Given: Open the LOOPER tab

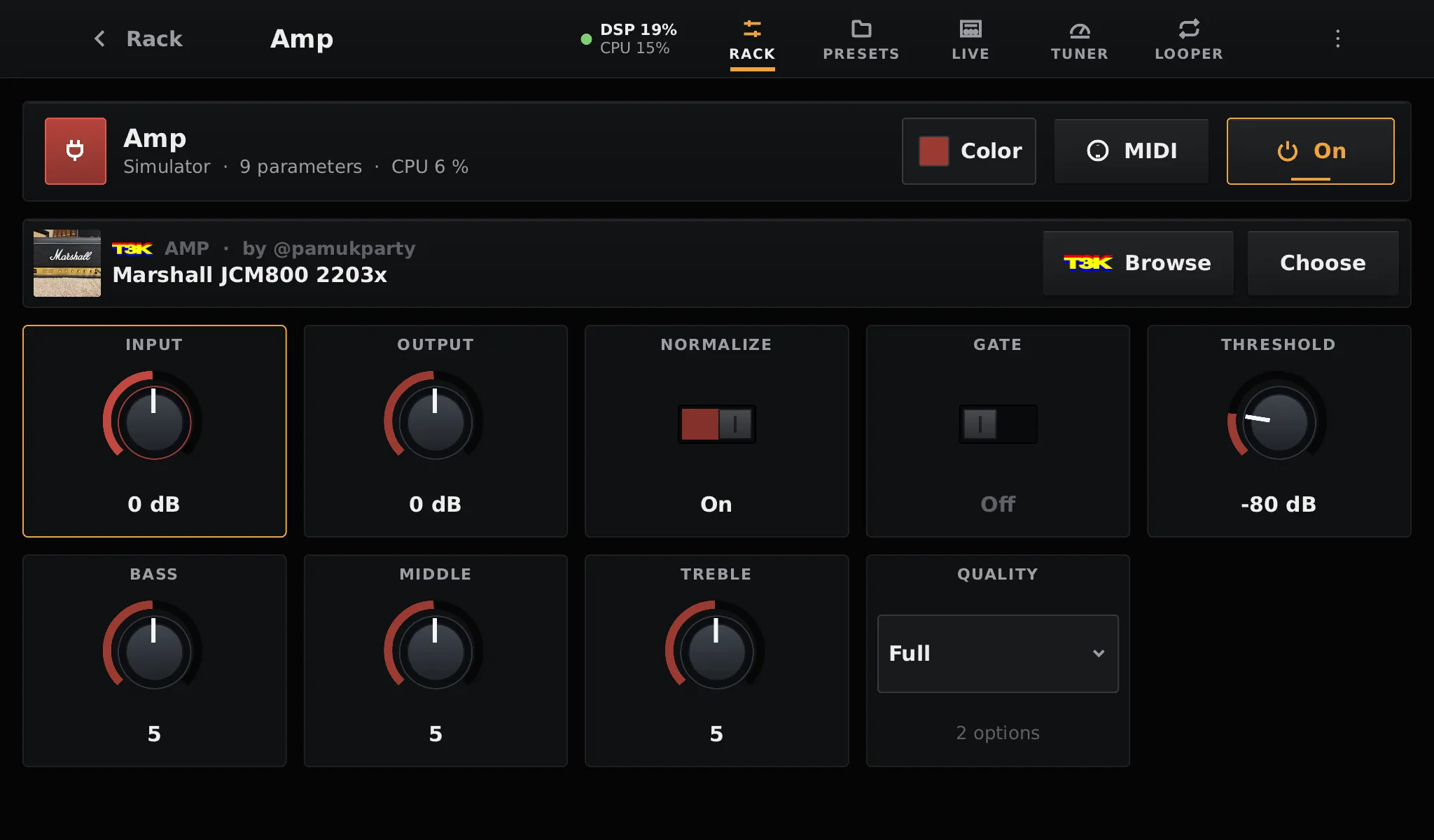Looking at the screenshot, I should (x=1189, y=41).
